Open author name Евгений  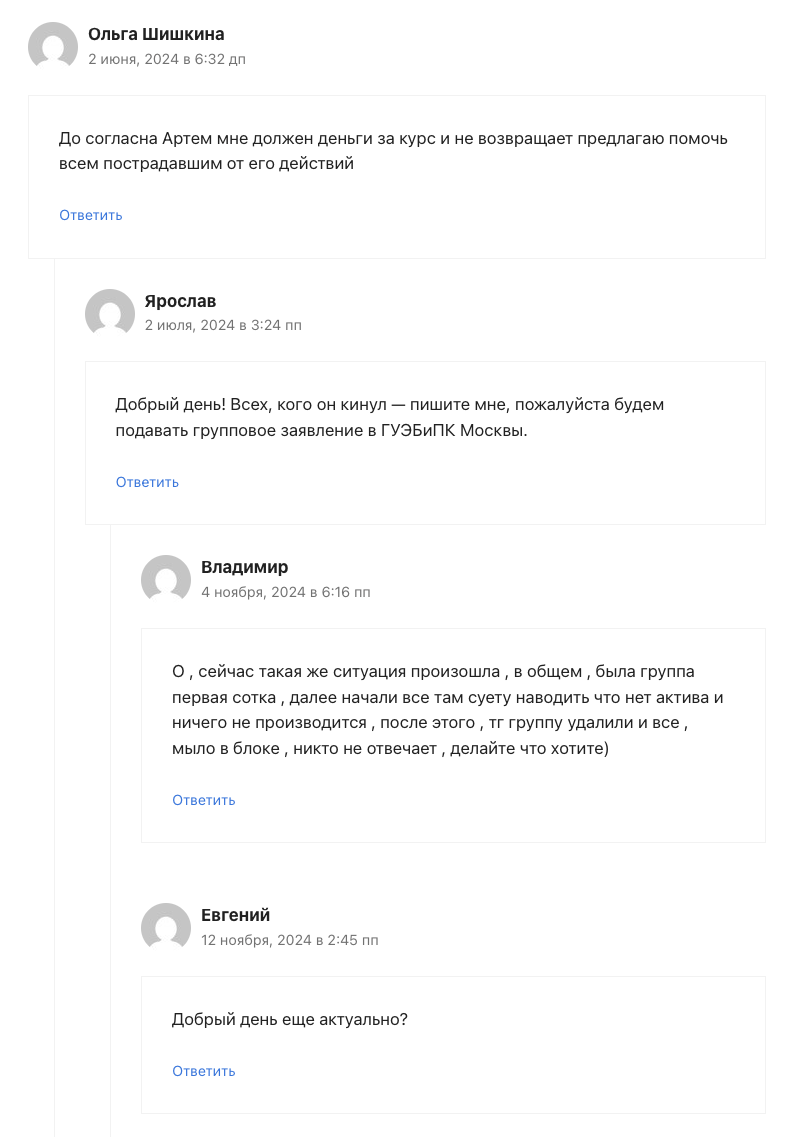[236, 915]
